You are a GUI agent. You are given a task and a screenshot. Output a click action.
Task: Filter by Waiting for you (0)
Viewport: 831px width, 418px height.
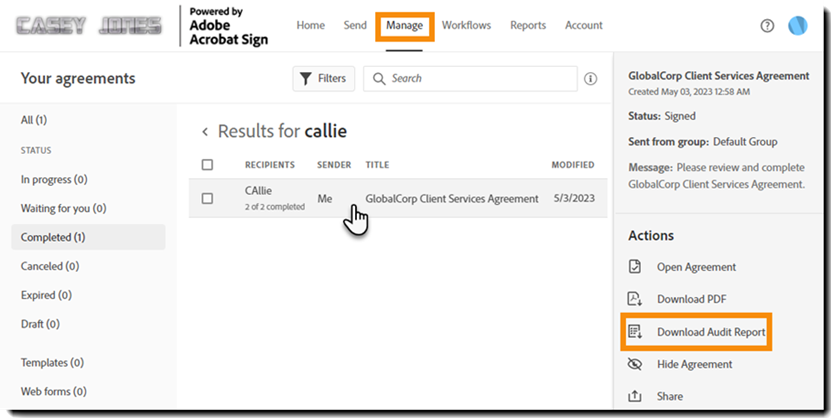(x=64, y=208)
